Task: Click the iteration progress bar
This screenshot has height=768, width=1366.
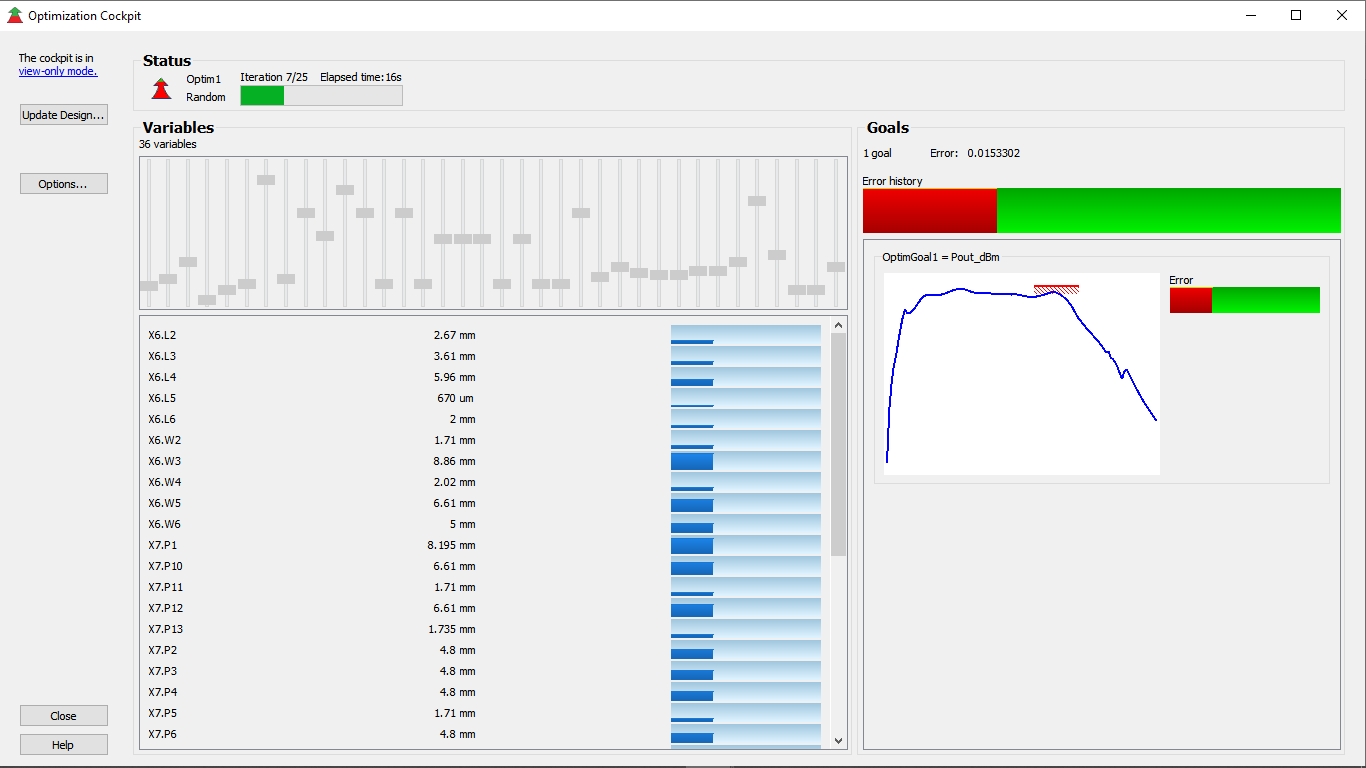Action: (x=321, y=95)
